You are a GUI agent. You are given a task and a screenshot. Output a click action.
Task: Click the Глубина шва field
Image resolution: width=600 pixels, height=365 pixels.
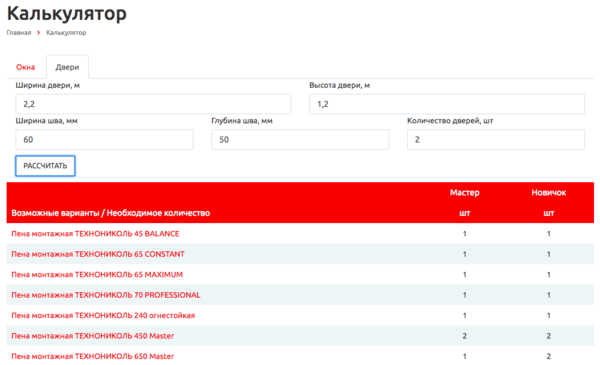tap(300, 140)
